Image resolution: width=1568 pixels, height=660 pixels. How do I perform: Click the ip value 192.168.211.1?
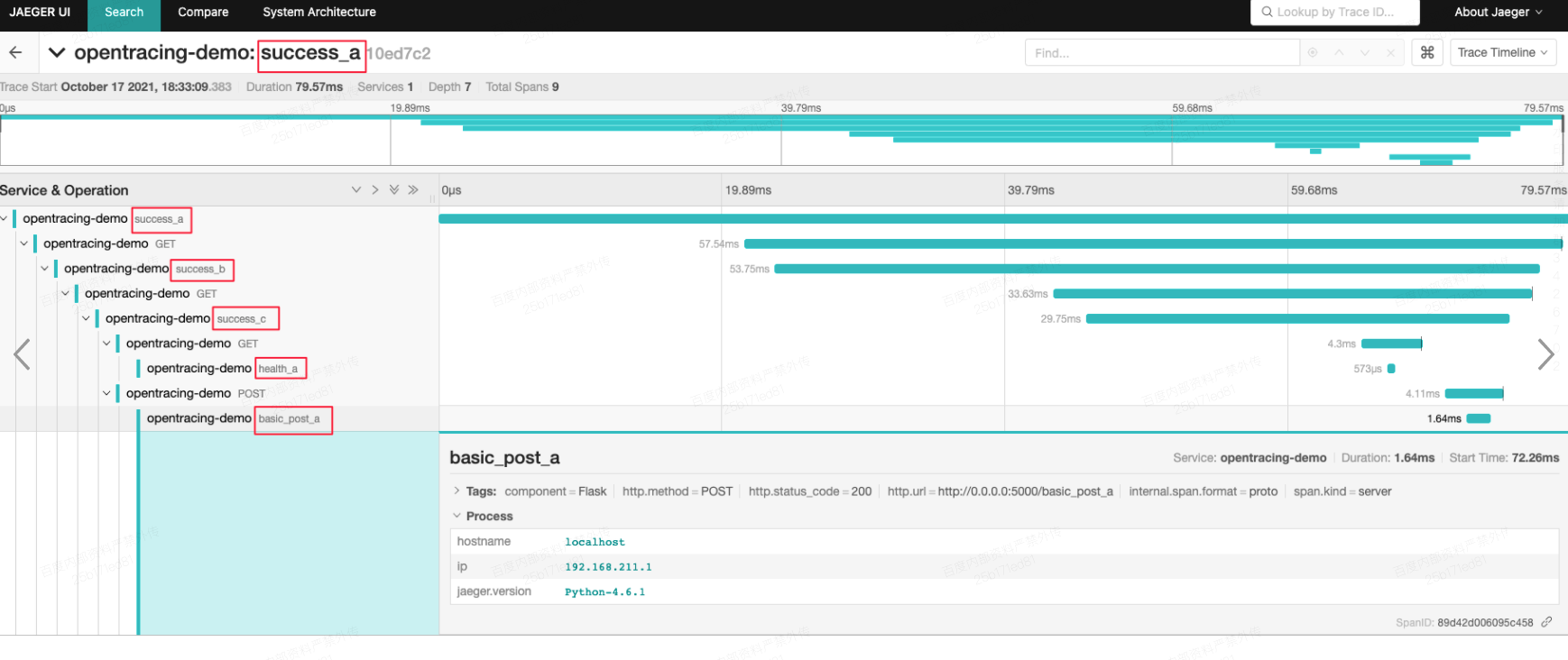tap(608, 567)
